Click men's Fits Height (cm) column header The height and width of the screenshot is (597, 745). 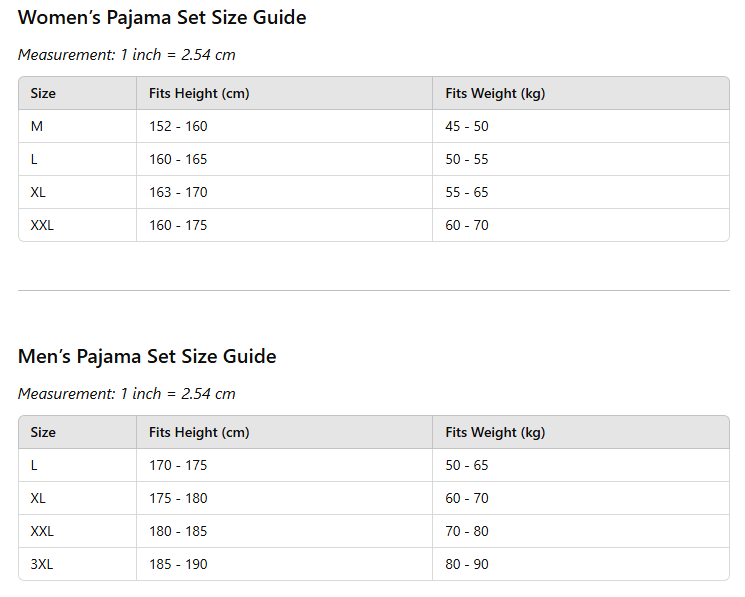[x=199, y=433]
